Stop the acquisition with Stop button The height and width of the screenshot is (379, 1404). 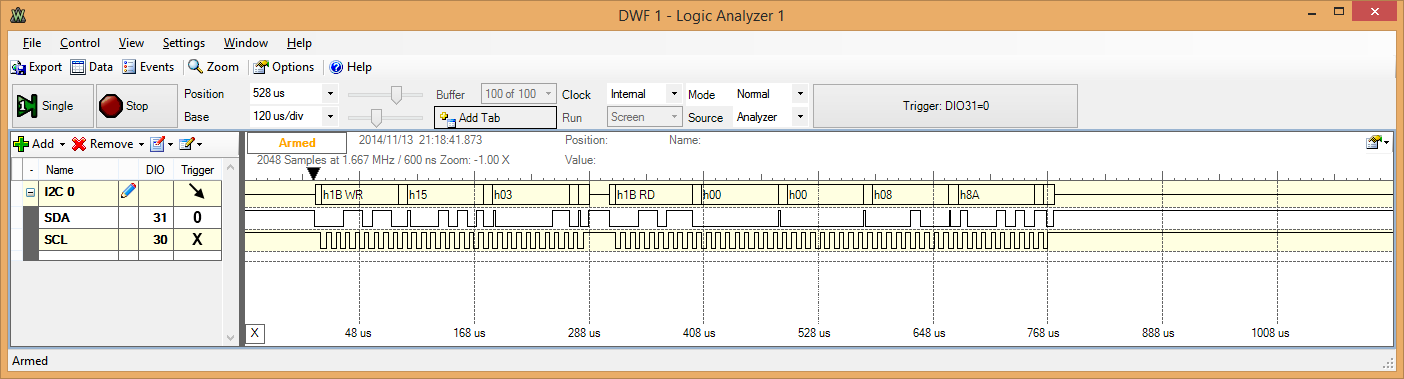[x=136, y=105]
